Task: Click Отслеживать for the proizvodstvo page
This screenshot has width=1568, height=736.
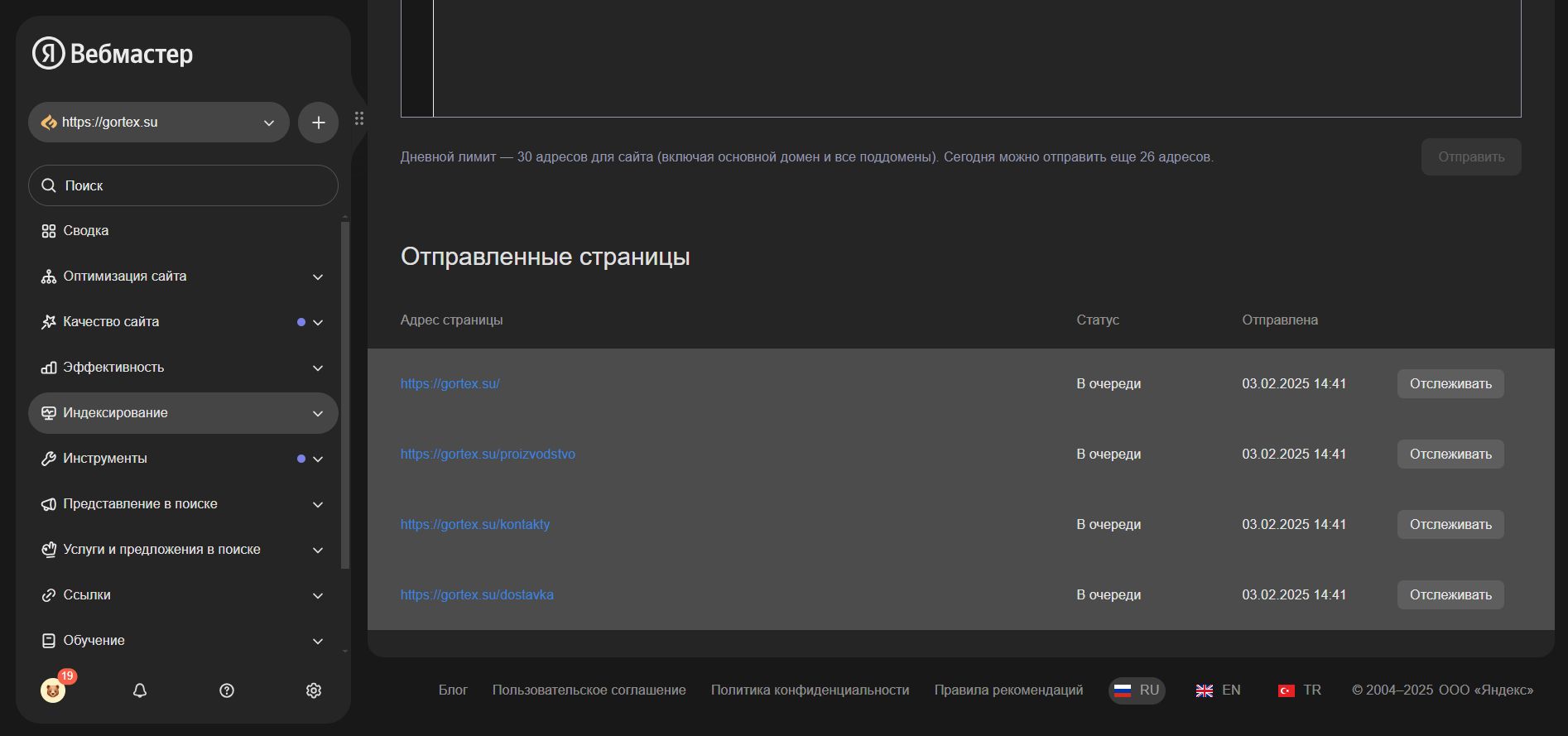Action: (x=1450, y=454)
